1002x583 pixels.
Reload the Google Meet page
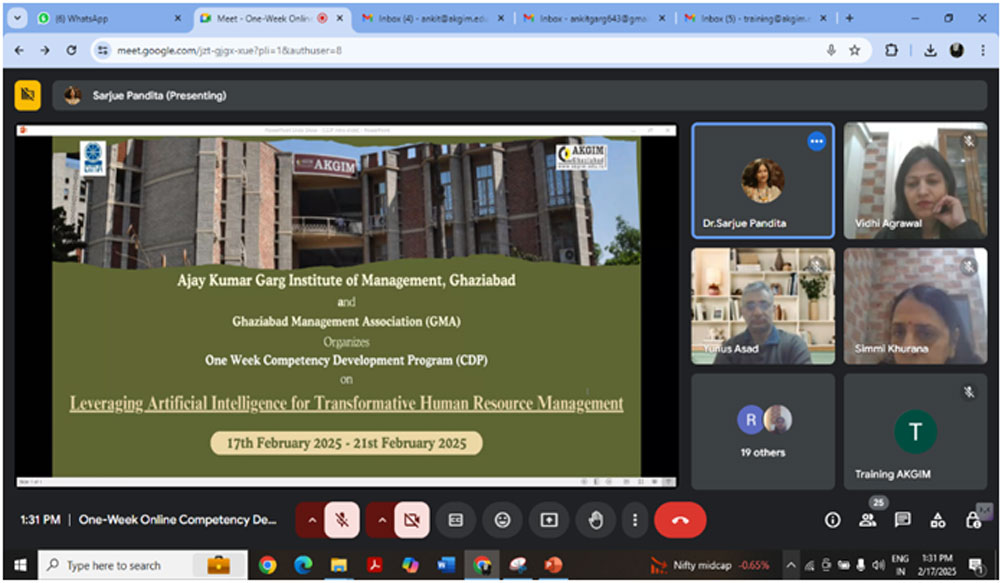coord(71,51)
